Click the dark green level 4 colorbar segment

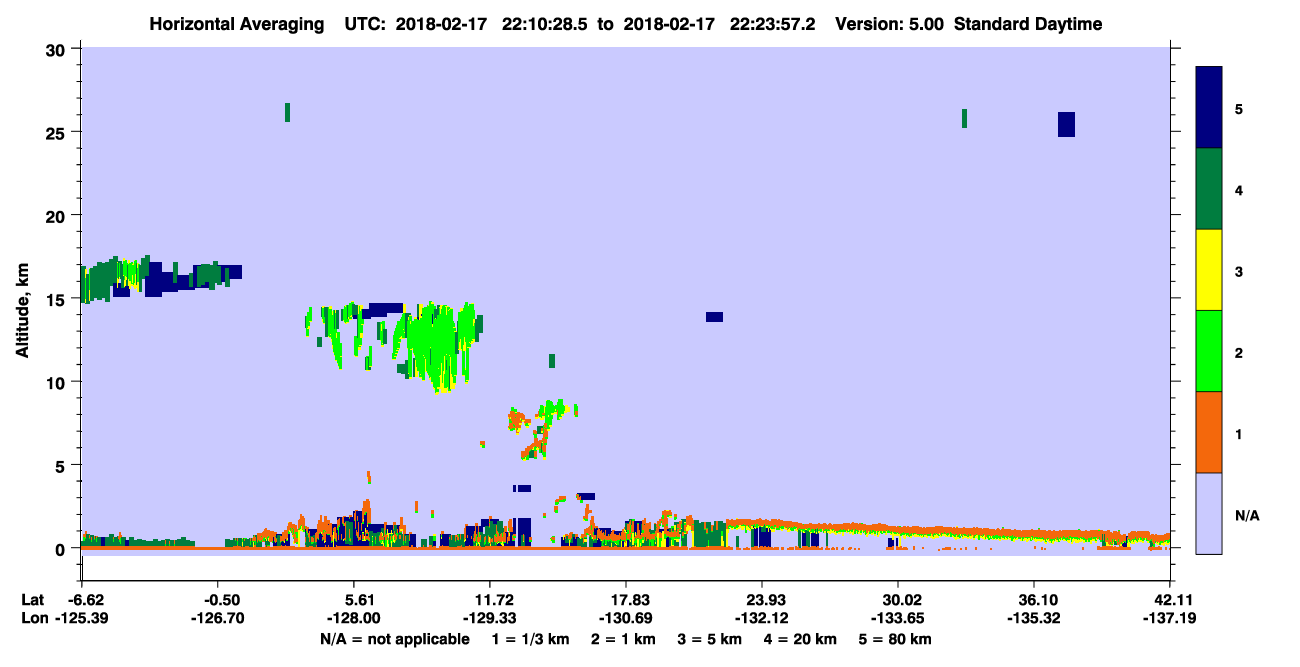pyautogui.click(x=1209, y=189)
